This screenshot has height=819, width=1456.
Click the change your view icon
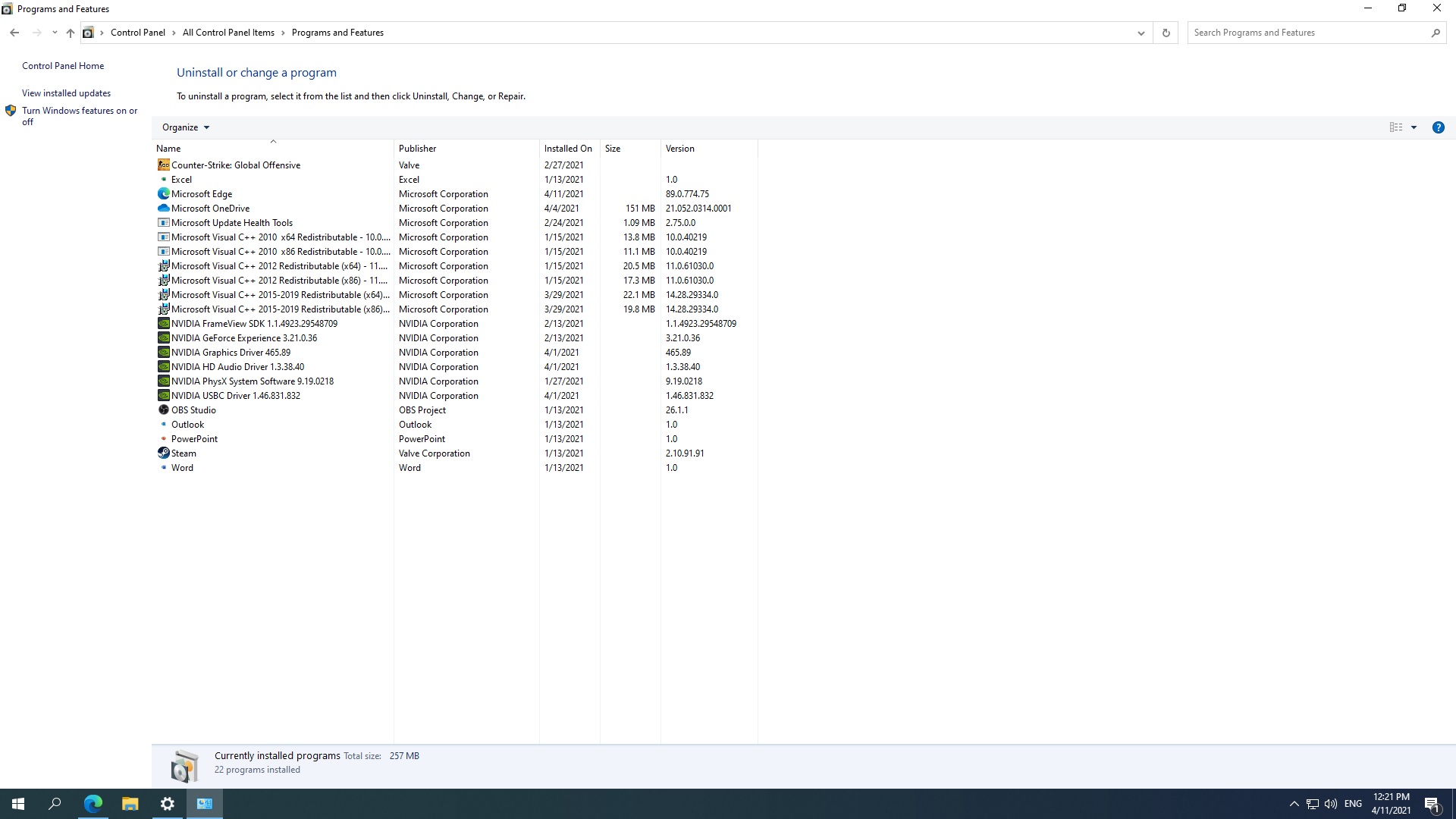(x=1396, y=127)
